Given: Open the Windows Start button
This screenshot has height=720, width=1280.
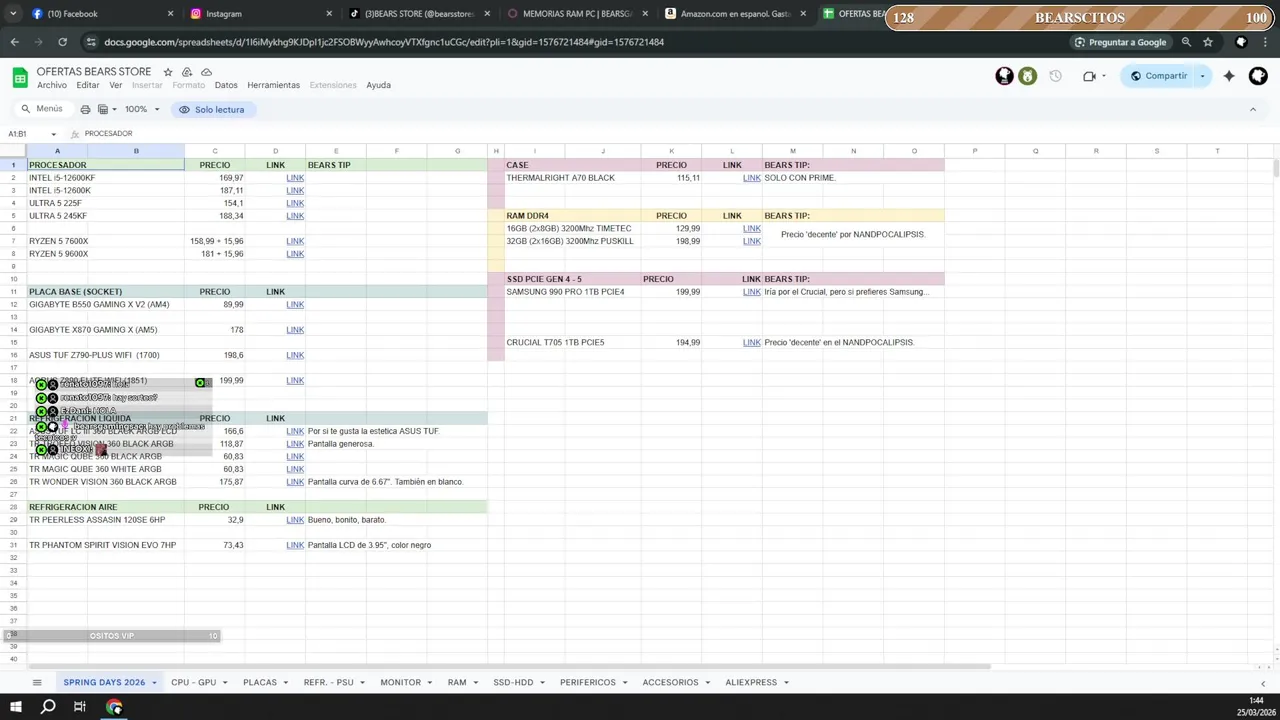Looking at the screenshot, I should 15,707.
